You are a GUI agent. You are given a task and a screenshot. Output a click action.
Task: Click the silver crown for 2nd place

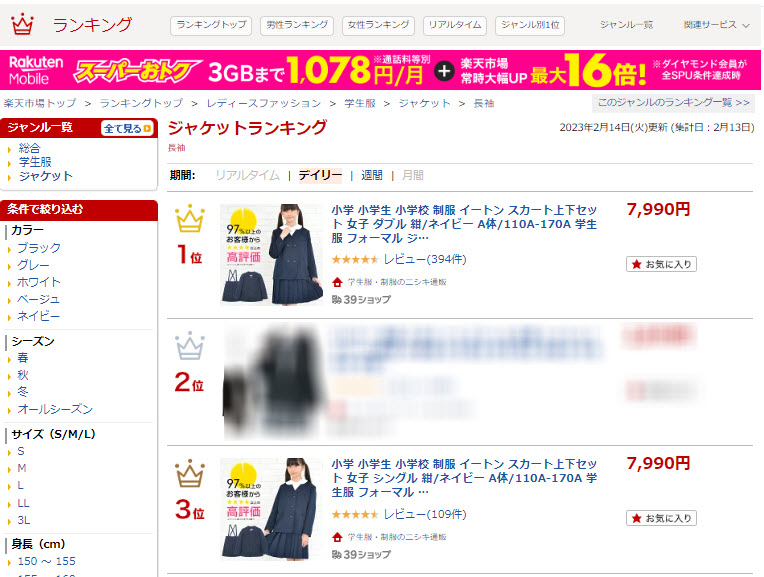190,346
